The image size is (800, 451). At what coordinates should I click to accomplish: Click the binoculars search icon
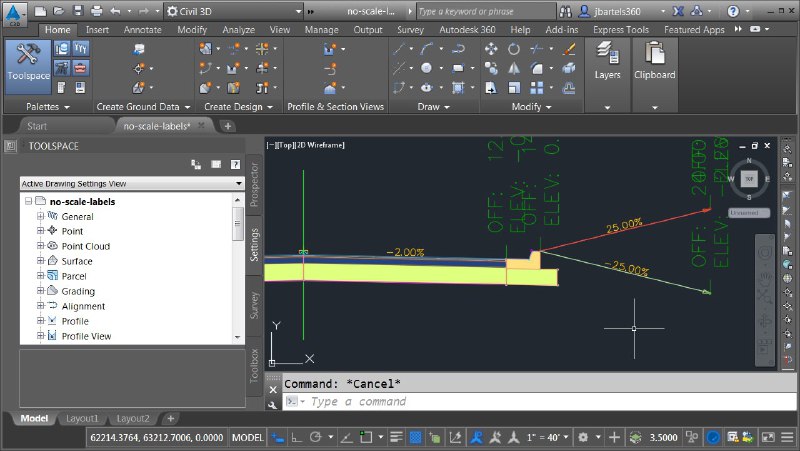[565, 11]
